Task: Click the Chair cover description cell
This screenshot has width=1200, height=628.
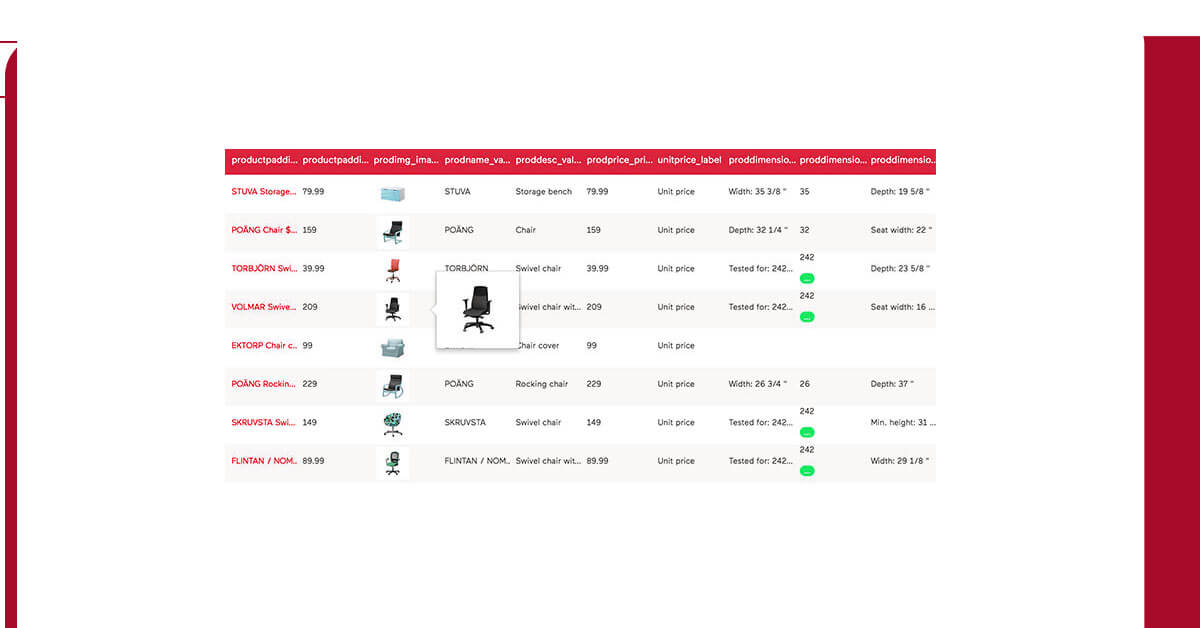Action: pyautogui.click(x=538, y=345)
